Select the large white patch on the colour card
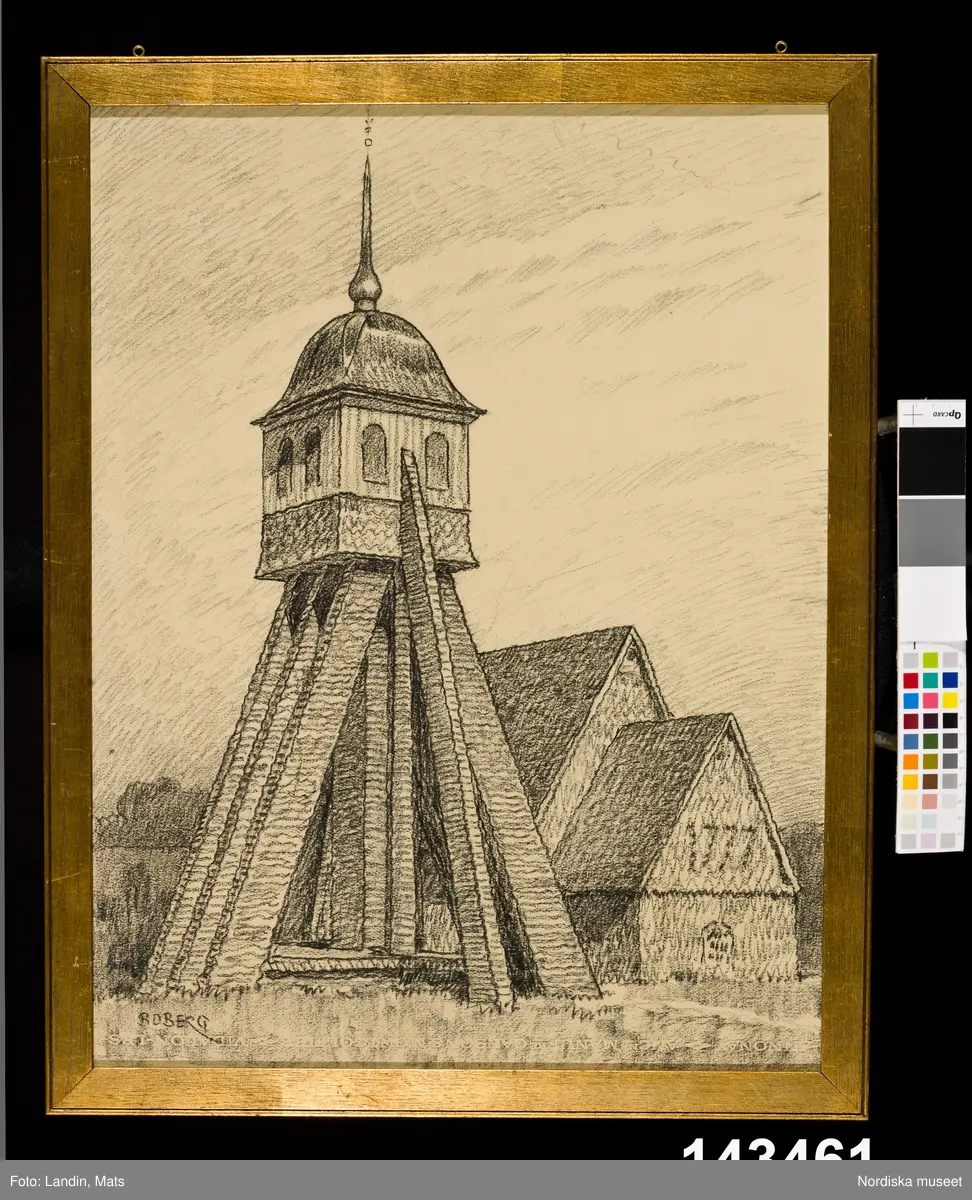 click(931, 602)
